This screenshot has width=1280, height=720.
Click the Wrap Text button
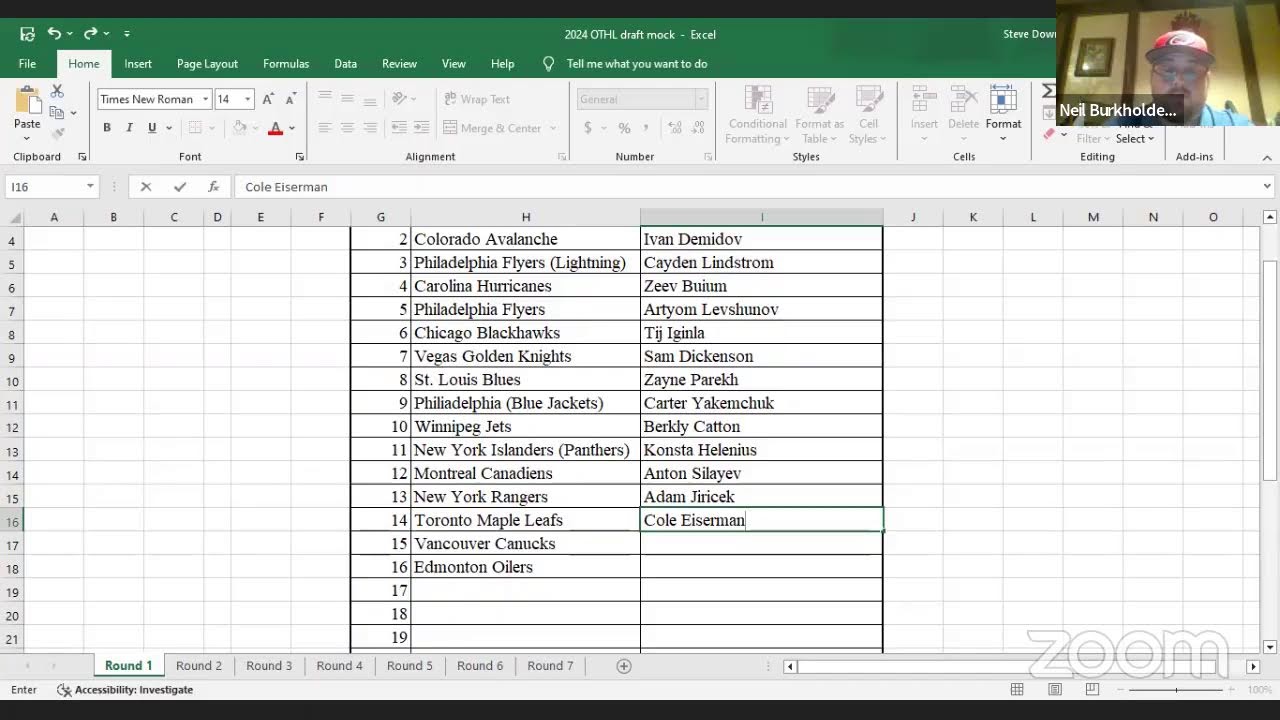476,99
